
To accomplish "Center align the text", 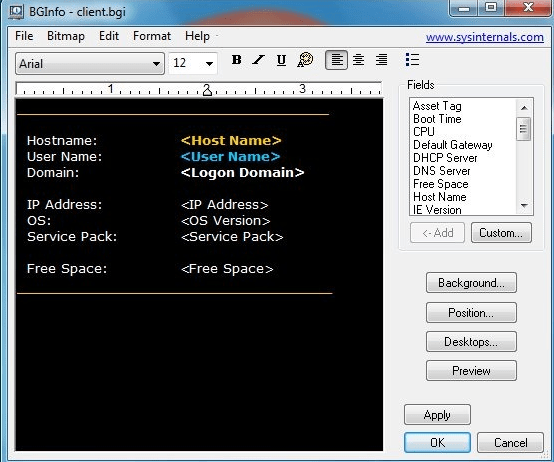I will [x=359, y=60].
